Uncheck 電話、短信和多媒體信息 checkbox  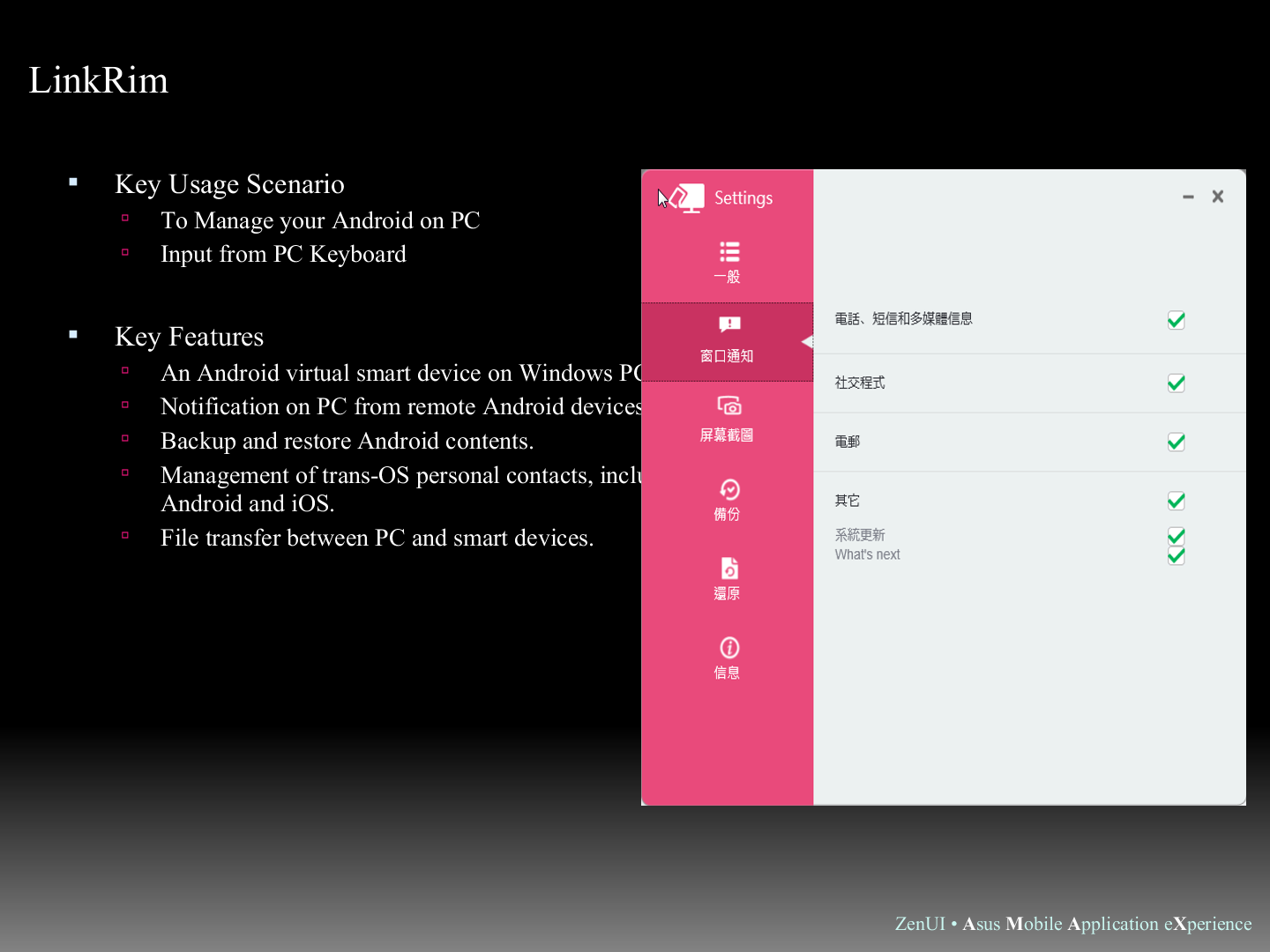[1176, 320]
